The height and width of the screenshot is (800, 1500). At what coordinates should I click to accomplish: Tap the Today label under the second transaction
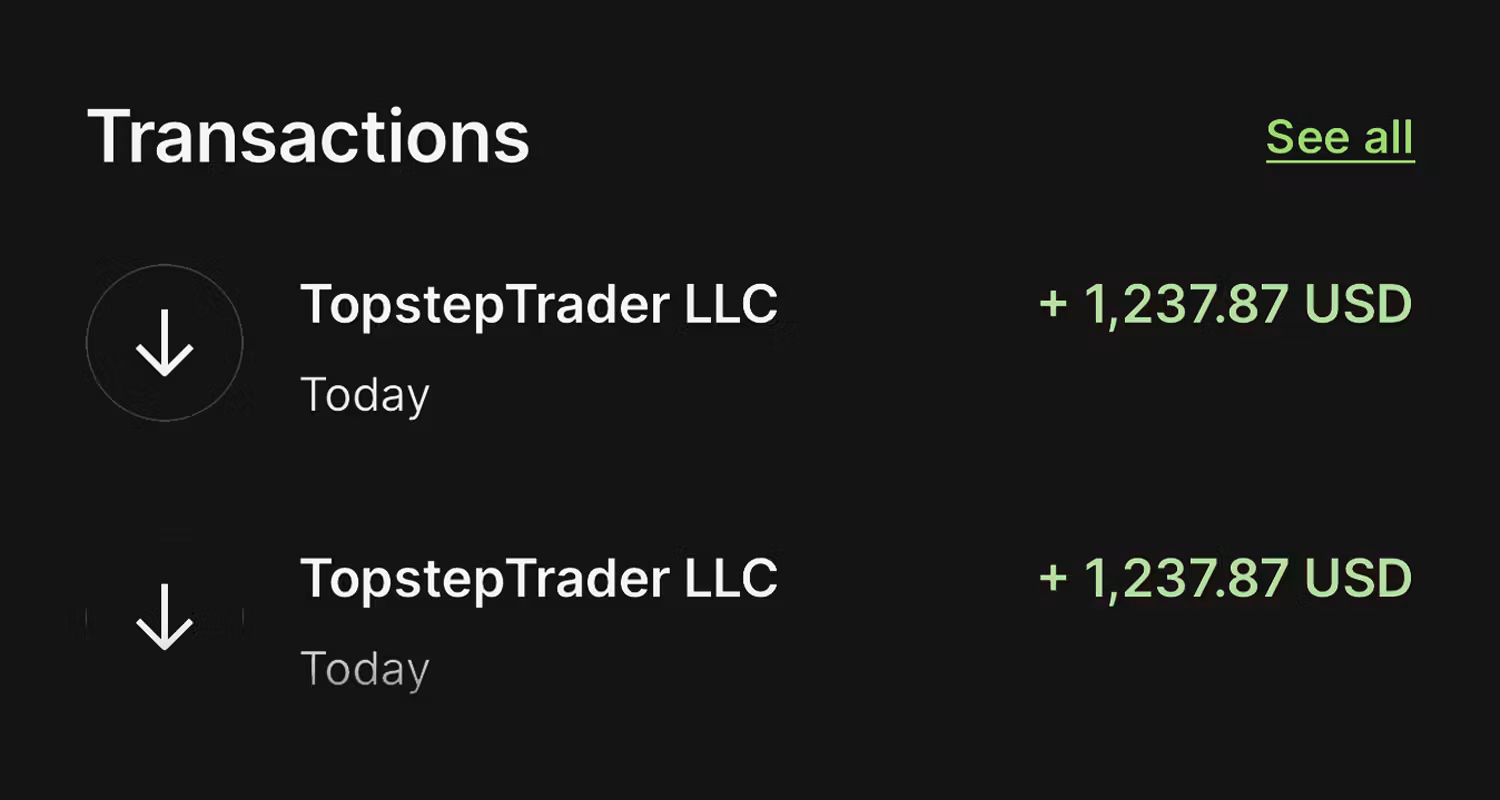[366, 668]
